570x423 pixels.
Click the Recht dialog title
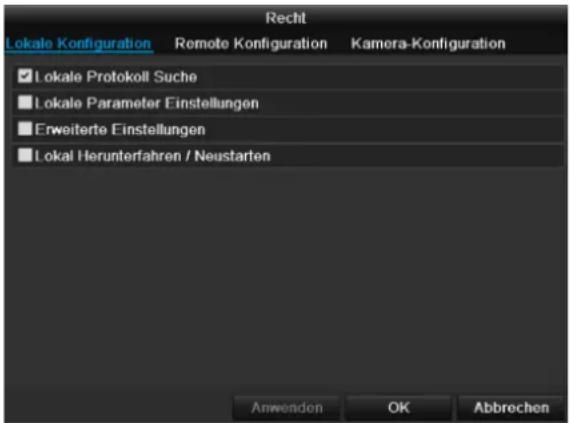click(286, 18)
